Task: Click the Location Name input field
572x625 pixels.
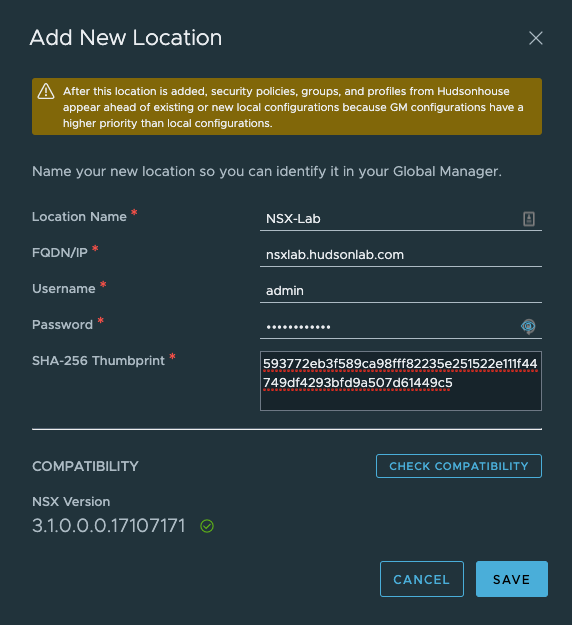Action: click(401, 219)
